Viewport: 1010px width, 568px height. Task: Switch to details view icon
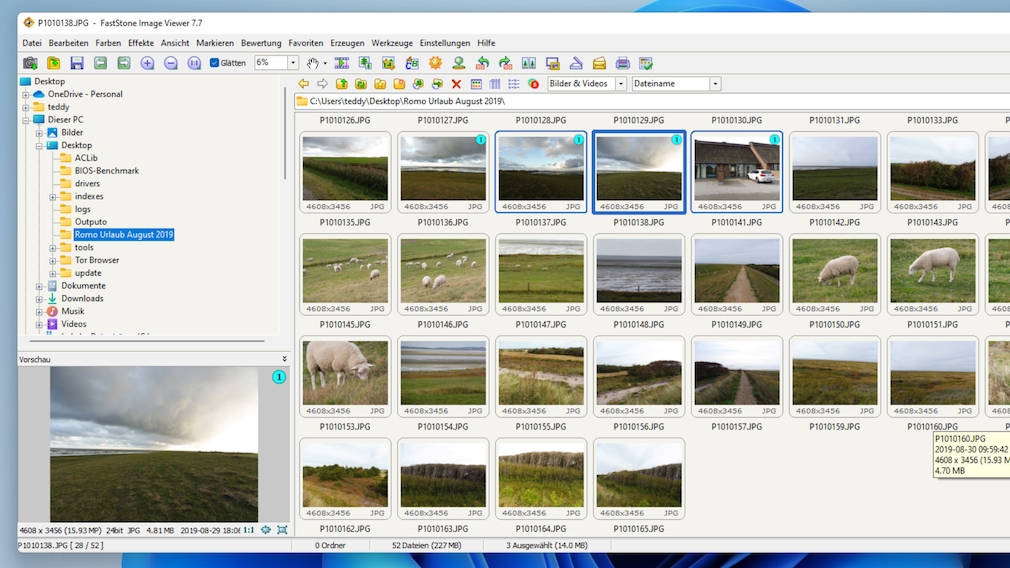495,84
